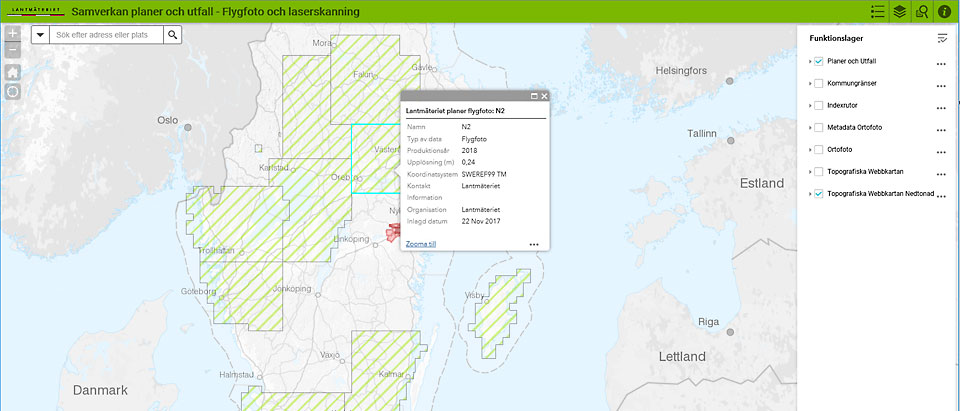This screenshot has width=960, height=411.
Task: Open the info about icon
Action: [x=944, y=12]
